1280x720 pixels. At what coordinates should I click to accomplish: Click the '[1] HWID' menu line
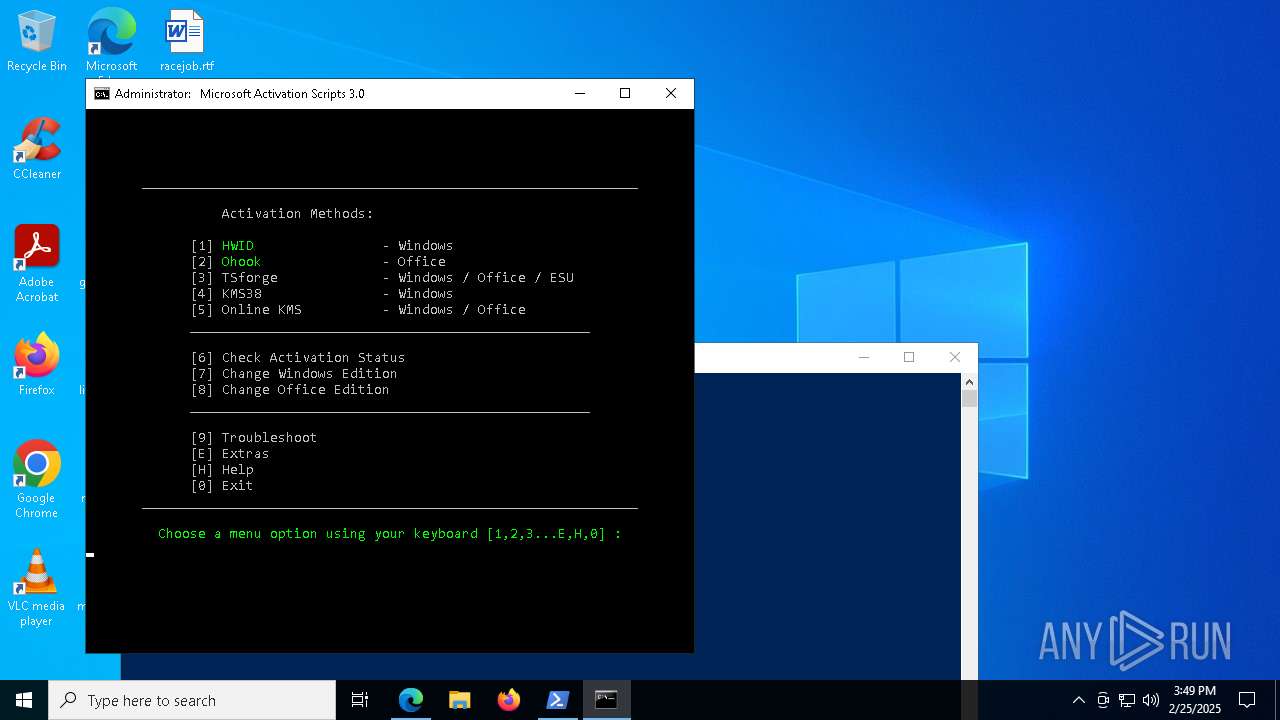322,246
